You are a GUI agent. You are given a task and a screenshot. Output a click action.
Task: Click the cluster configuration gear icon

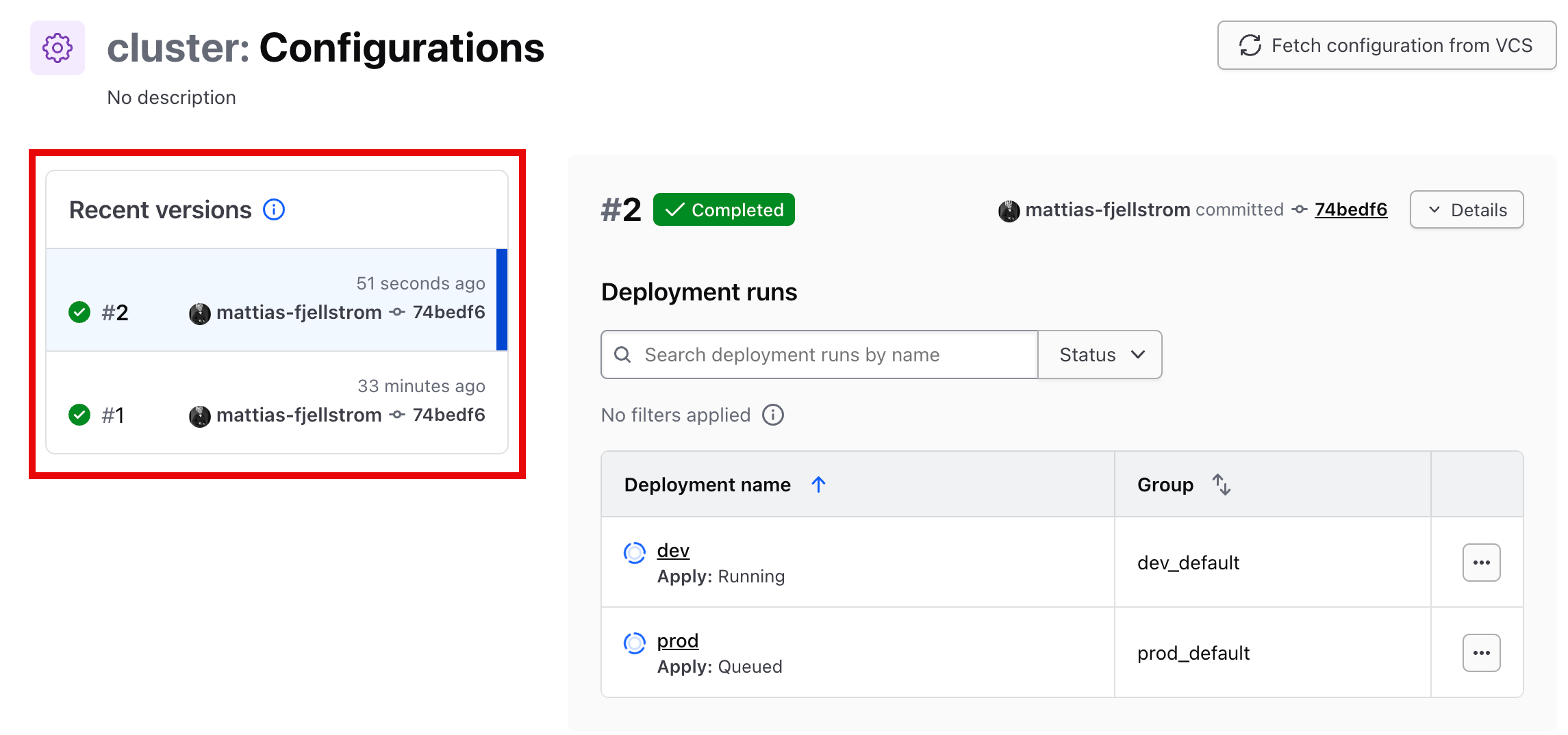57,47
